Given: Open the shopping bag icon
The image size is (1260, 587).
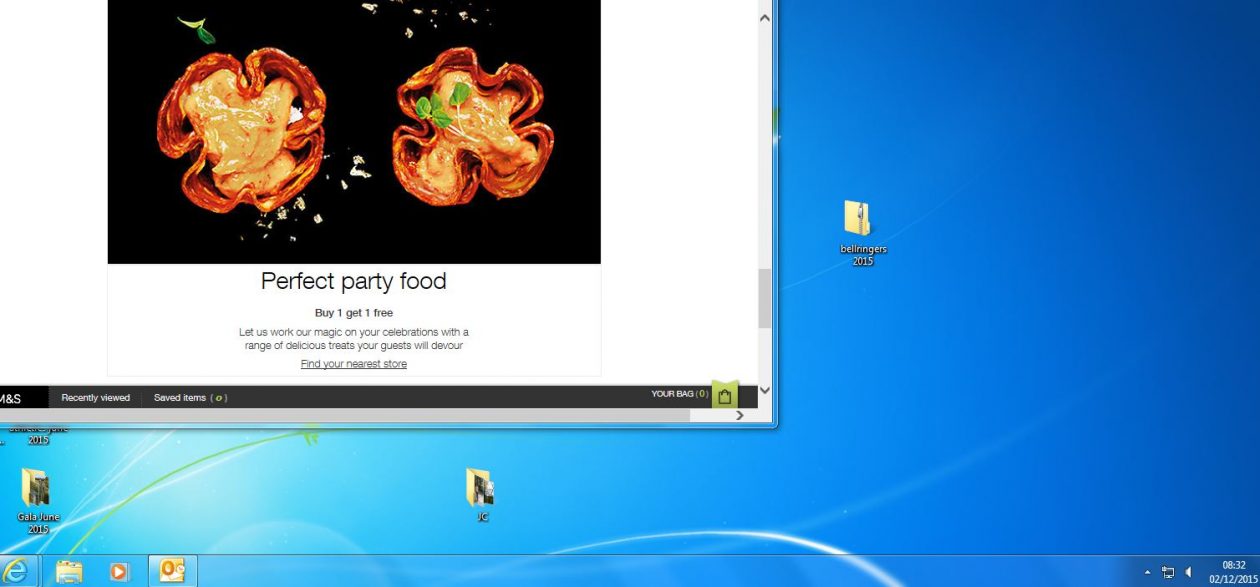Looking at the screenshot, I should click(x=725, y=396).
